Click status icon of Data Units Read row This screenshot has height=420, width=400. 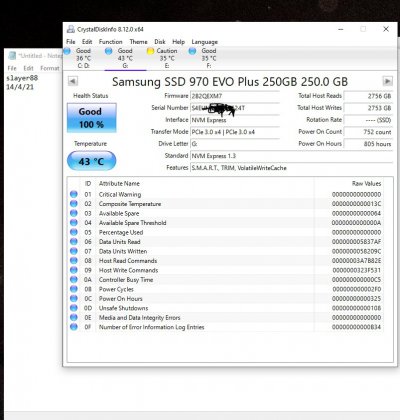click(x=74, y=242)
